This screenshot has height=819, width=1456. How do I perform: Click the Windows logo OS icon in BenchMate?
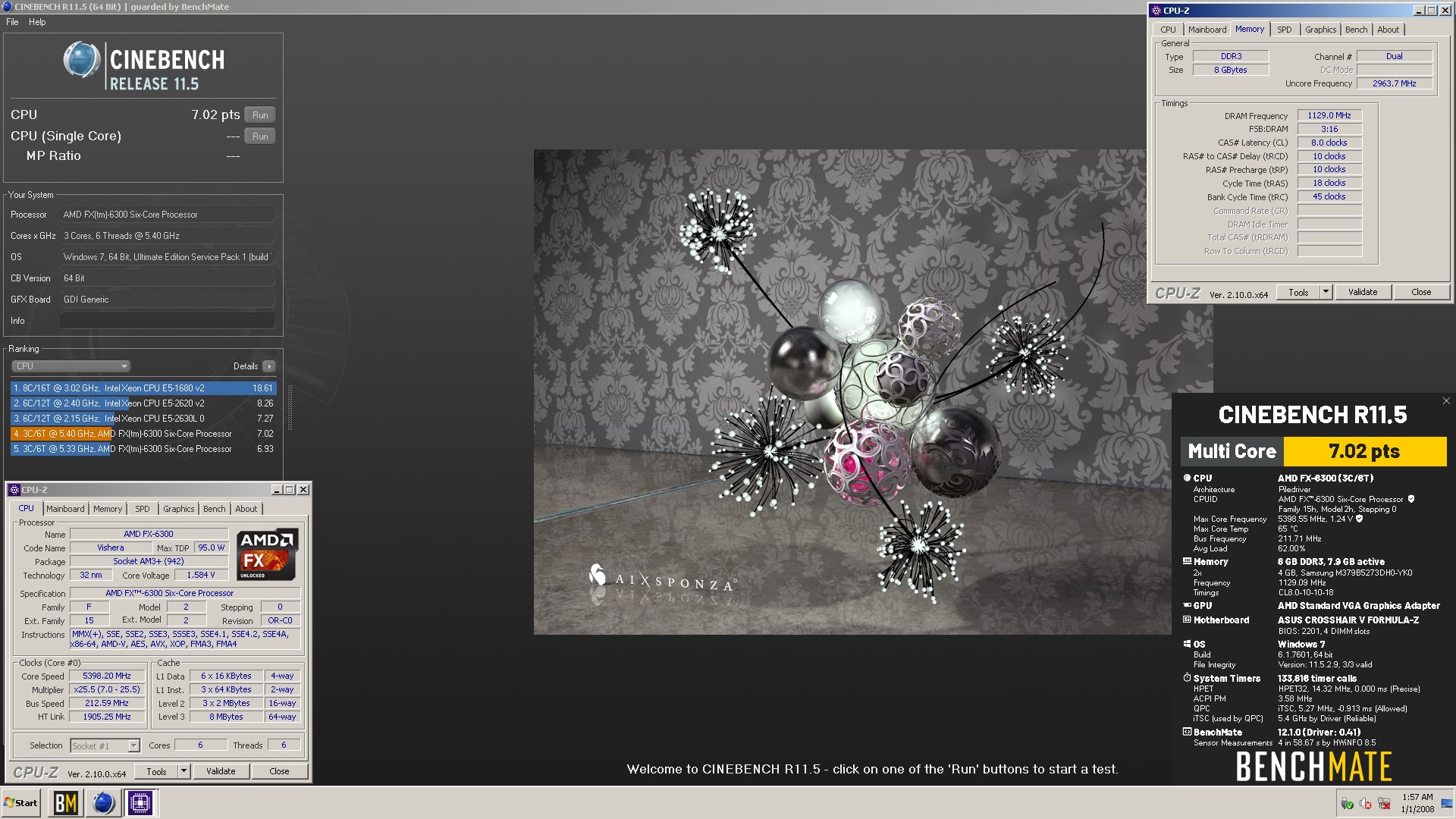(x=1187, y=644)
